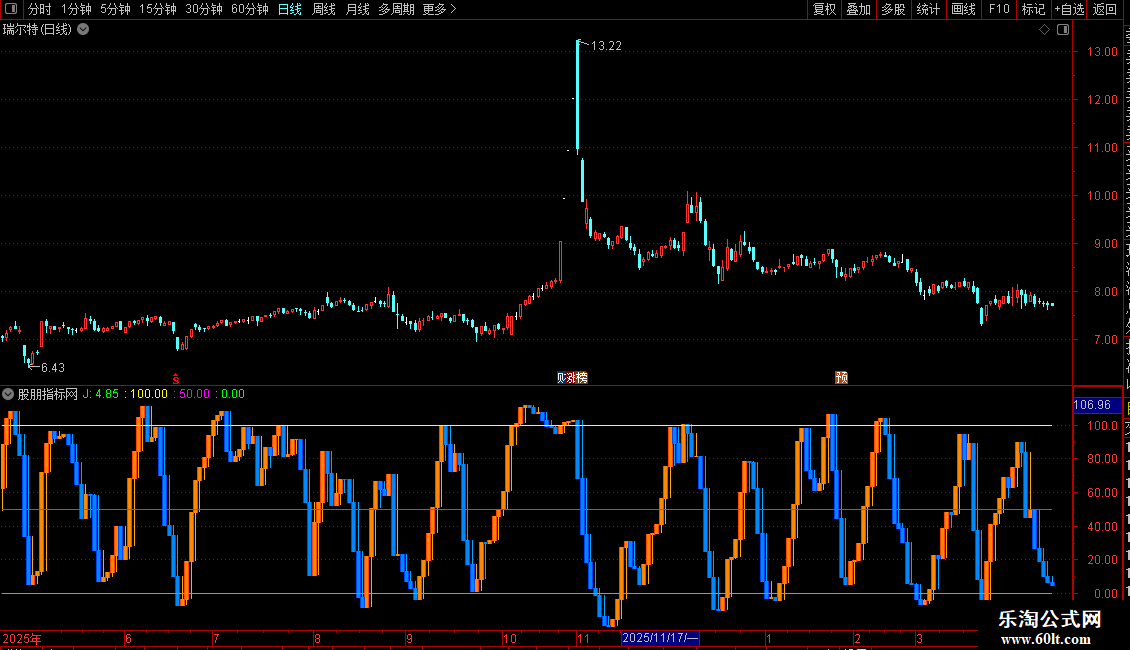Select the 30分钟 period
This screenshot has height=650, width=1130.
[204, 9]
